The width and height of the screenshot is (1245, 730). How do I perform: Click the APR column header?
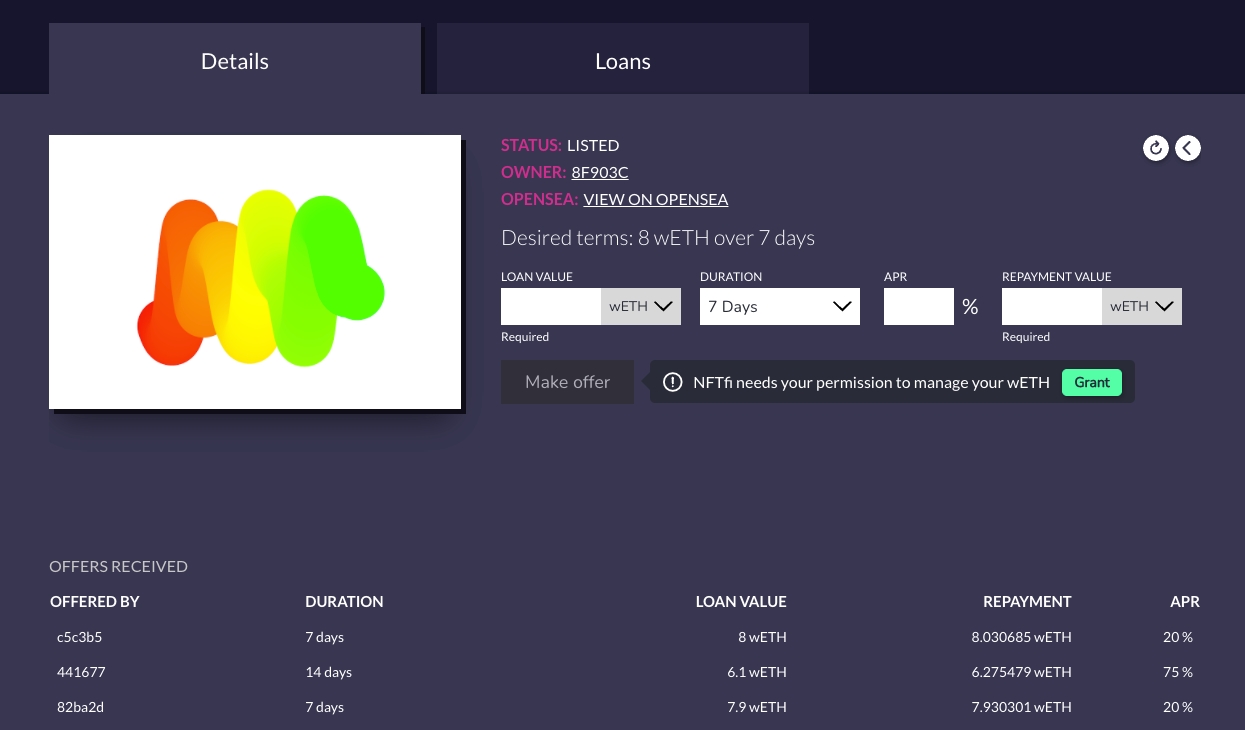click(x=1184, y=601)
